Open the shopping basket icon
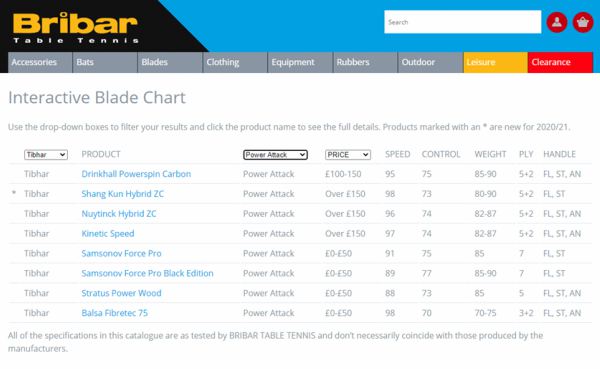This screenshot has width=600, height=369. [x=583, y=23]
